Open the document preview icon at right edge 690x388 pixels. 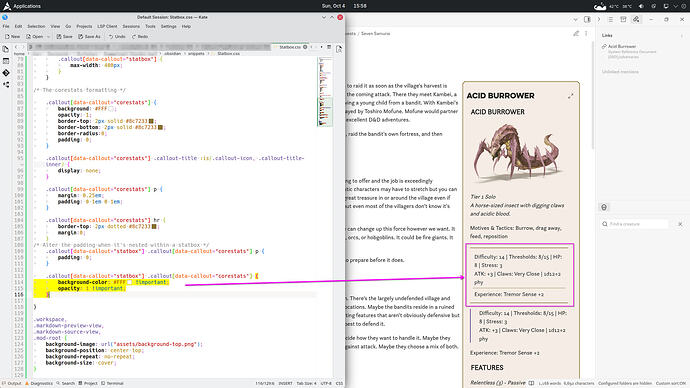tap(339, 50)
